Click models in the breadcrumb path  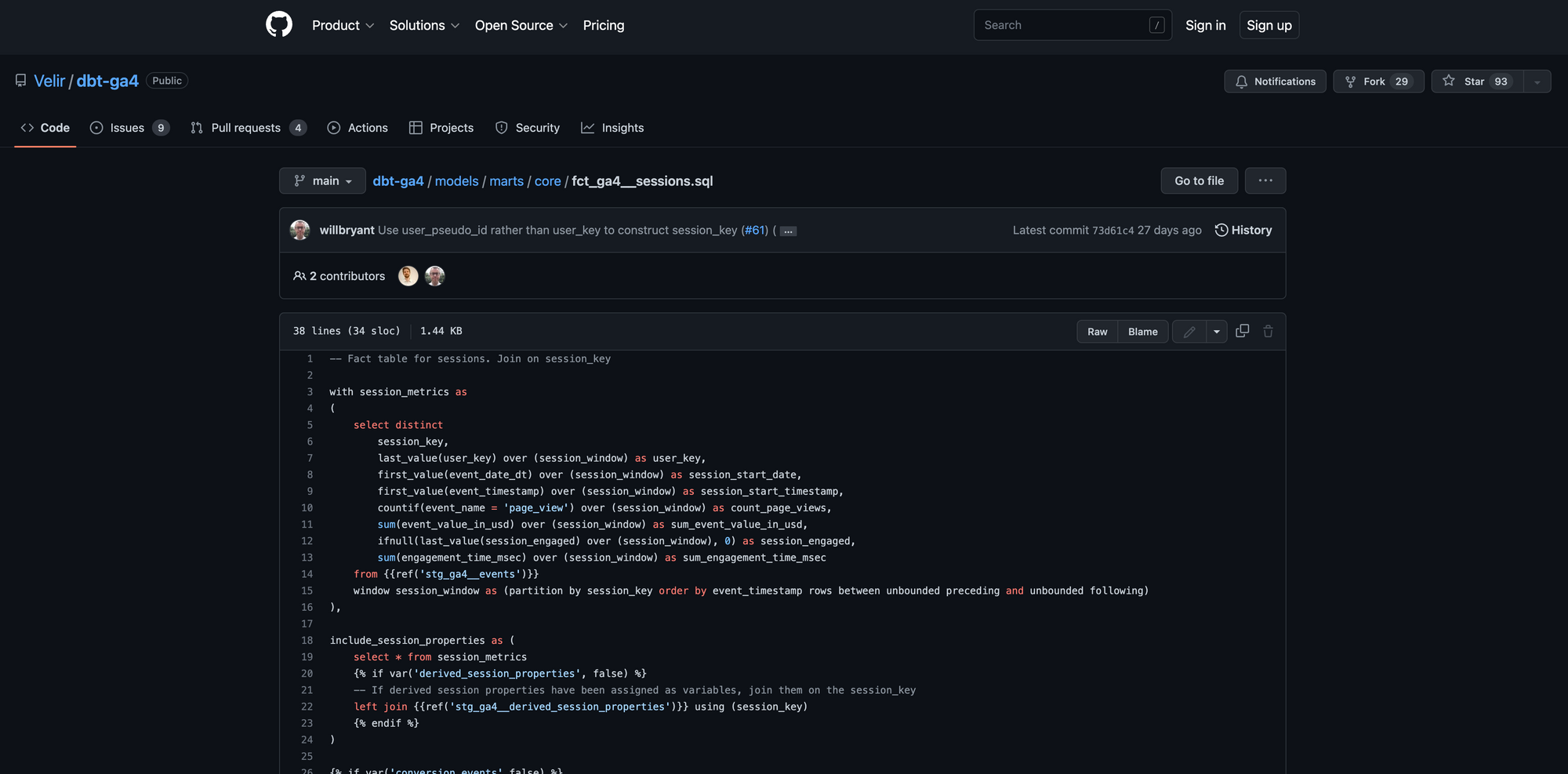point(456,181)
